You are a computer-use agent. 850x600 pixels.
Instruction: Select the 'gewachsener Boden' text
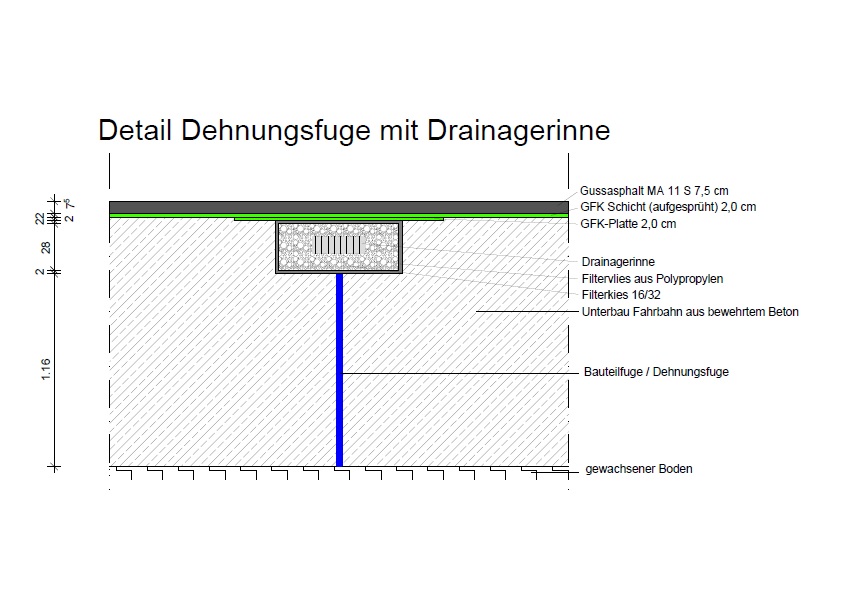tap(639, 469)
